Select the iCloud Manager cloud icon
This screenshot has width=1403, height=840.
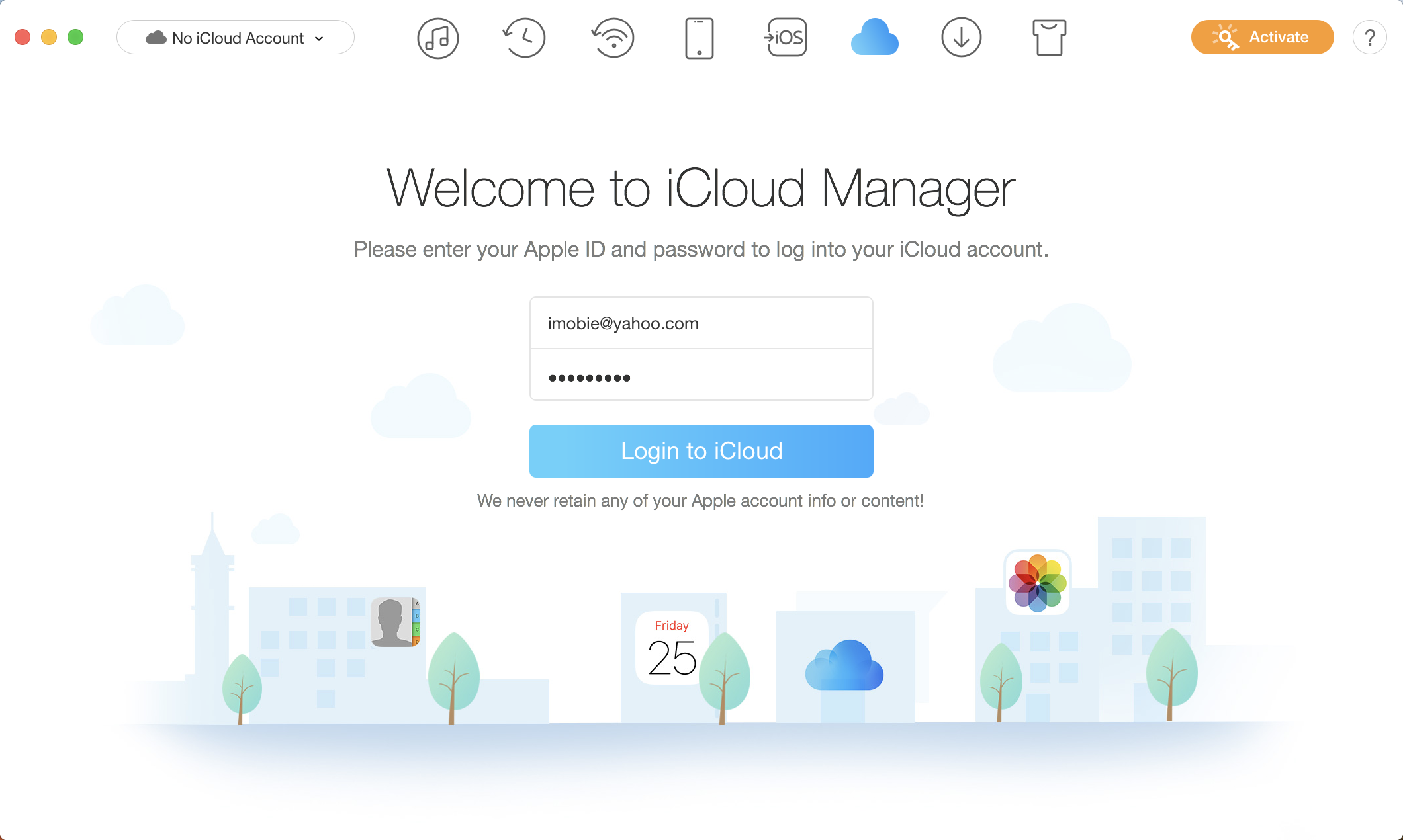[x=874, y=38]
